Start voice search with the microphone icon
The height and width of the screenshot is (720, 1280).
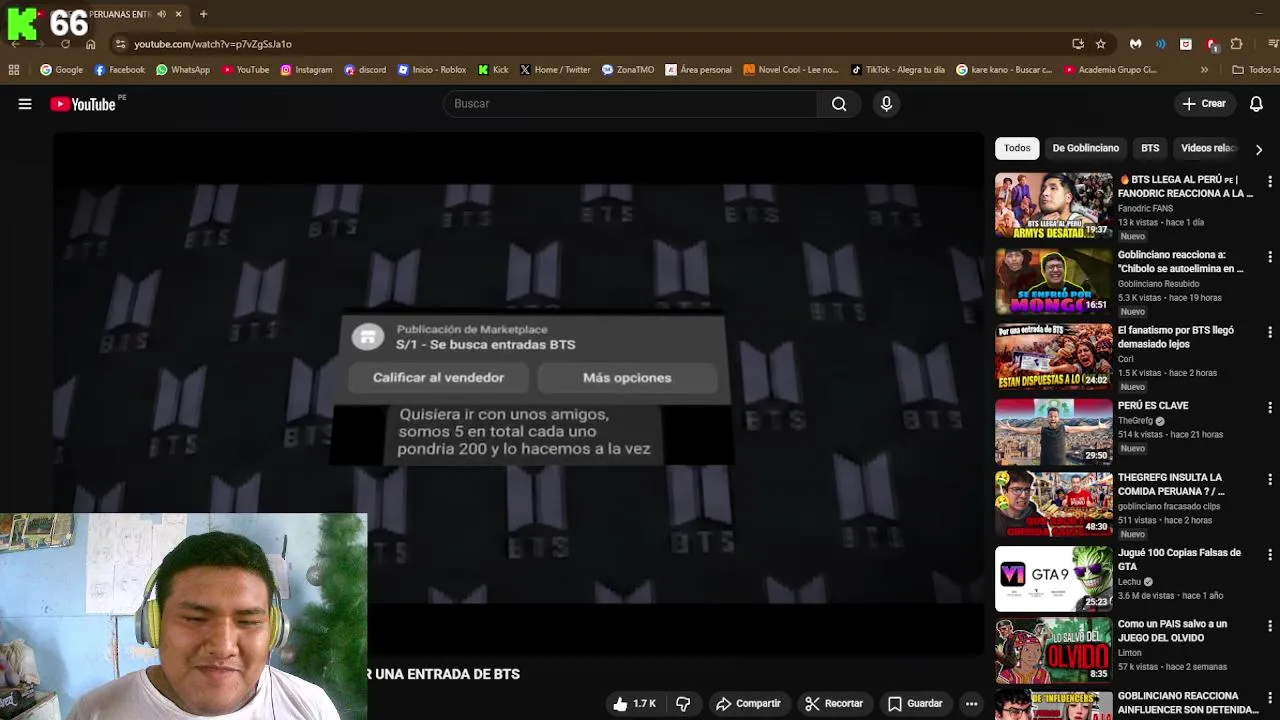pyautogui.click(x=886, y=104)
